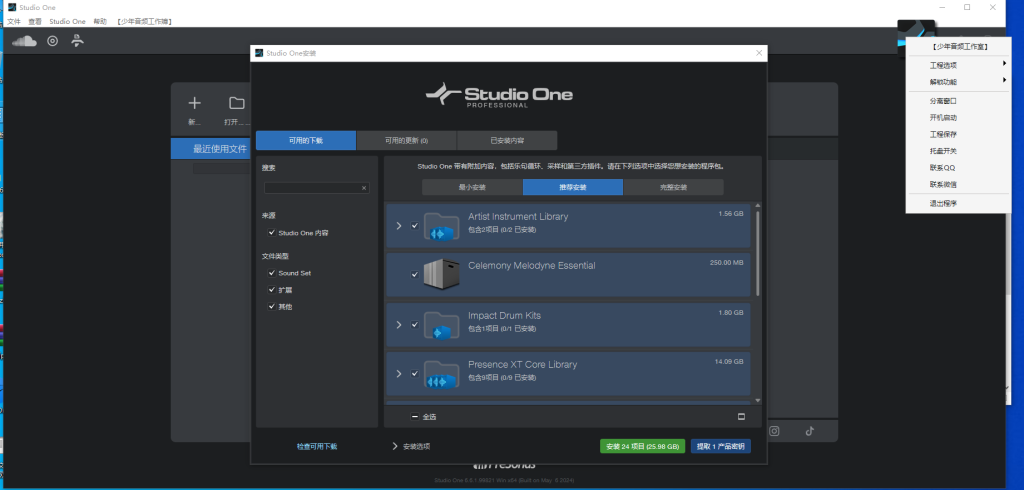Image resolution: width=1024 pixels, height=490 pixels.
Task: Focus the 搜索 search input field
Action: (317, 188)
